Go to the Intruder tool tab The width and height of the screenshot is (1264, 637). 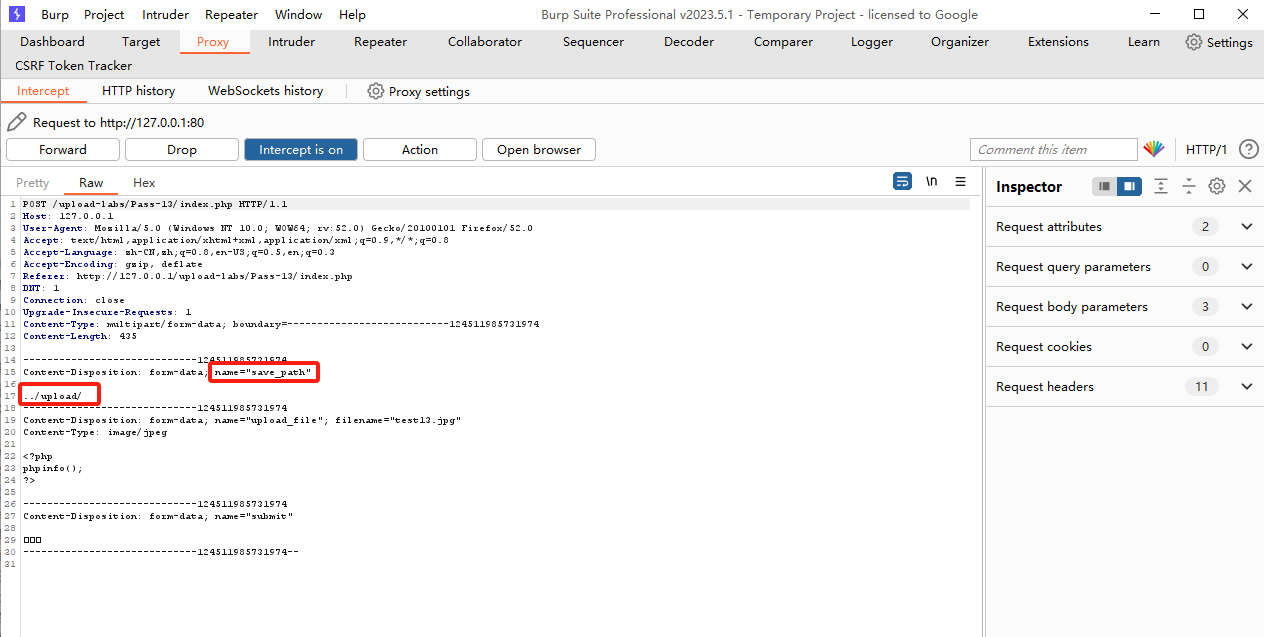pyautogui.click(x=291, y=42)
